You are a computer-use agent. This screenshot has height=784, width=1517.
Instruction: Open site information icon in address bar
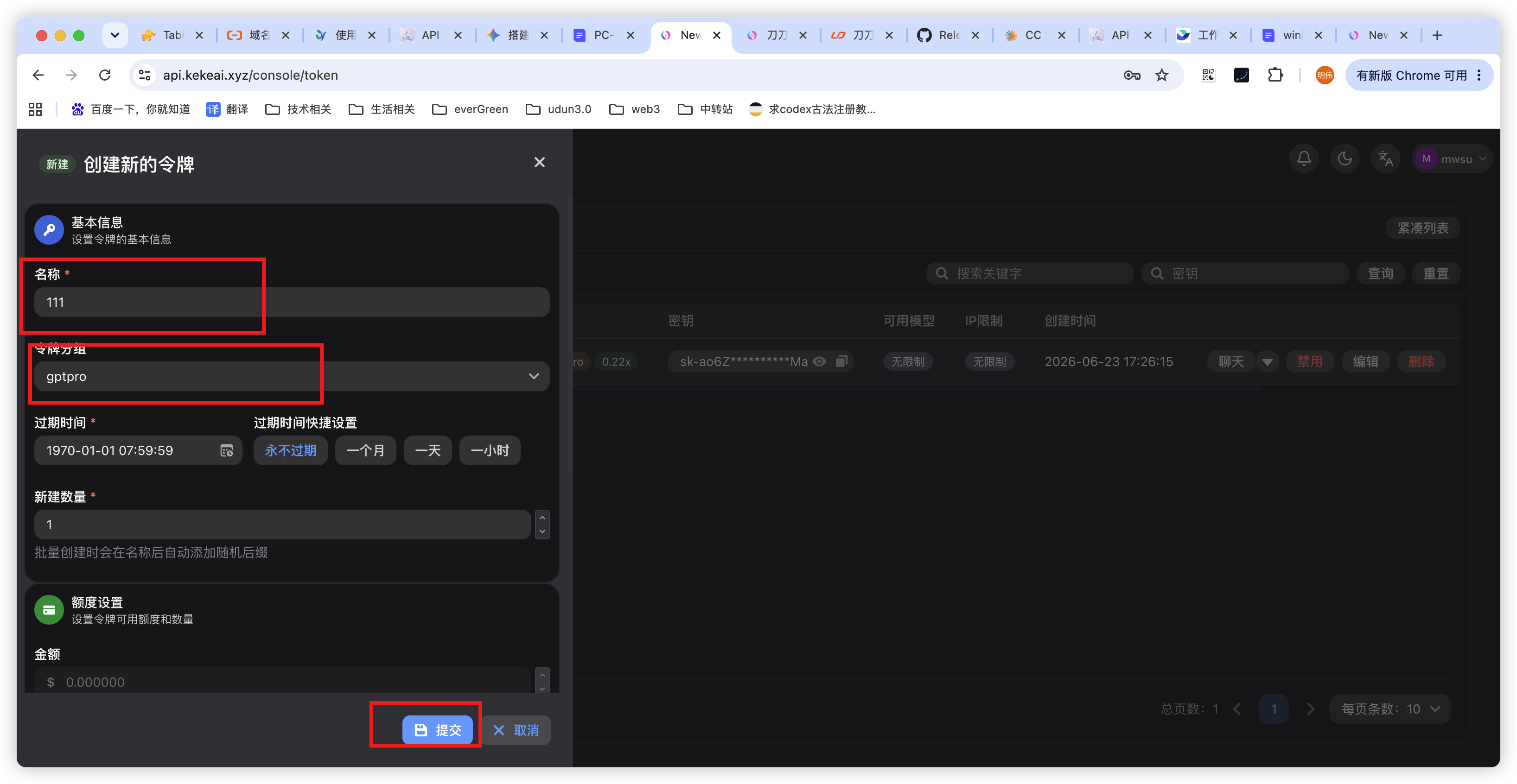click(145, 76)
